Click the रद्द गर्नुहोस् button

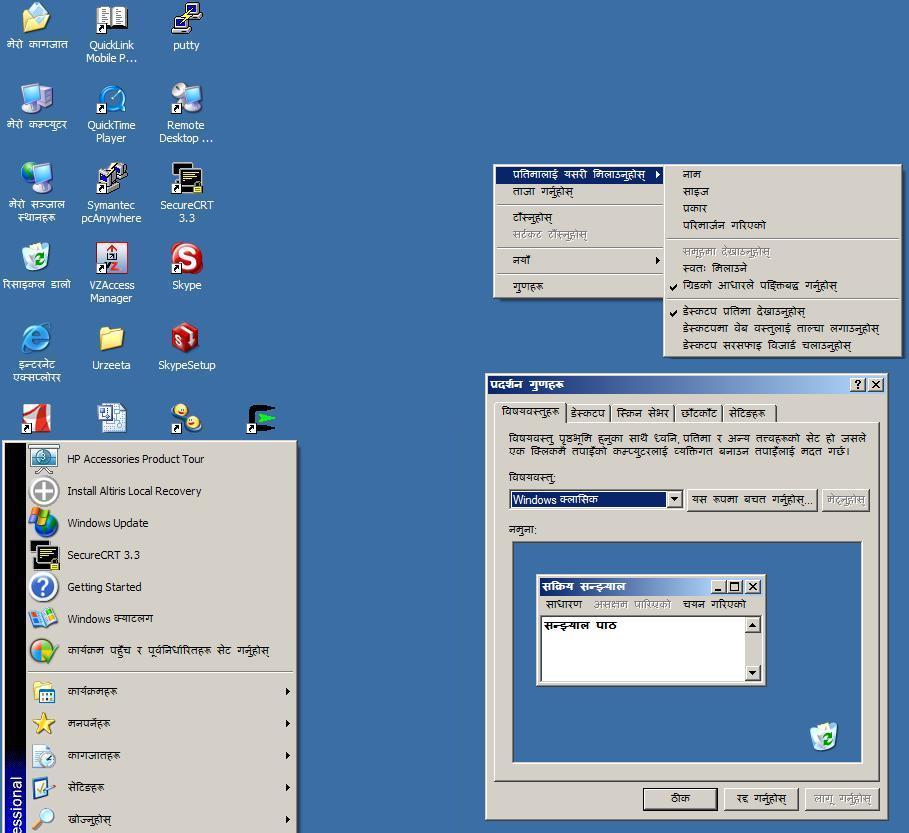pyautogui.click(x=761, y=798)
